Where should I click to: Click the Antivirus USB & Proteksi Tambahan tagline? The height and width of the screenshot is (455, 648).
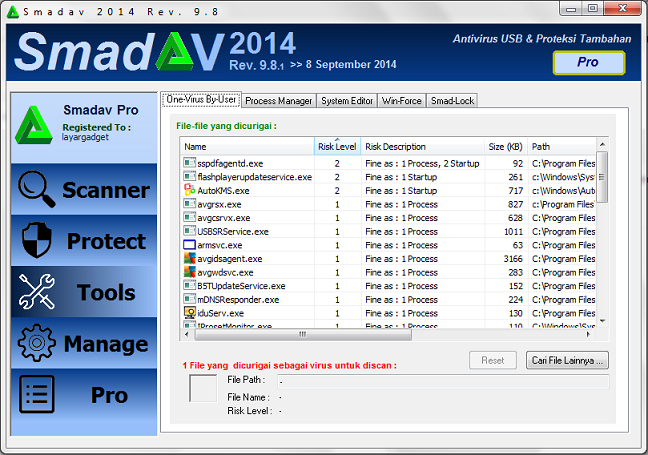tap(542, 39)
